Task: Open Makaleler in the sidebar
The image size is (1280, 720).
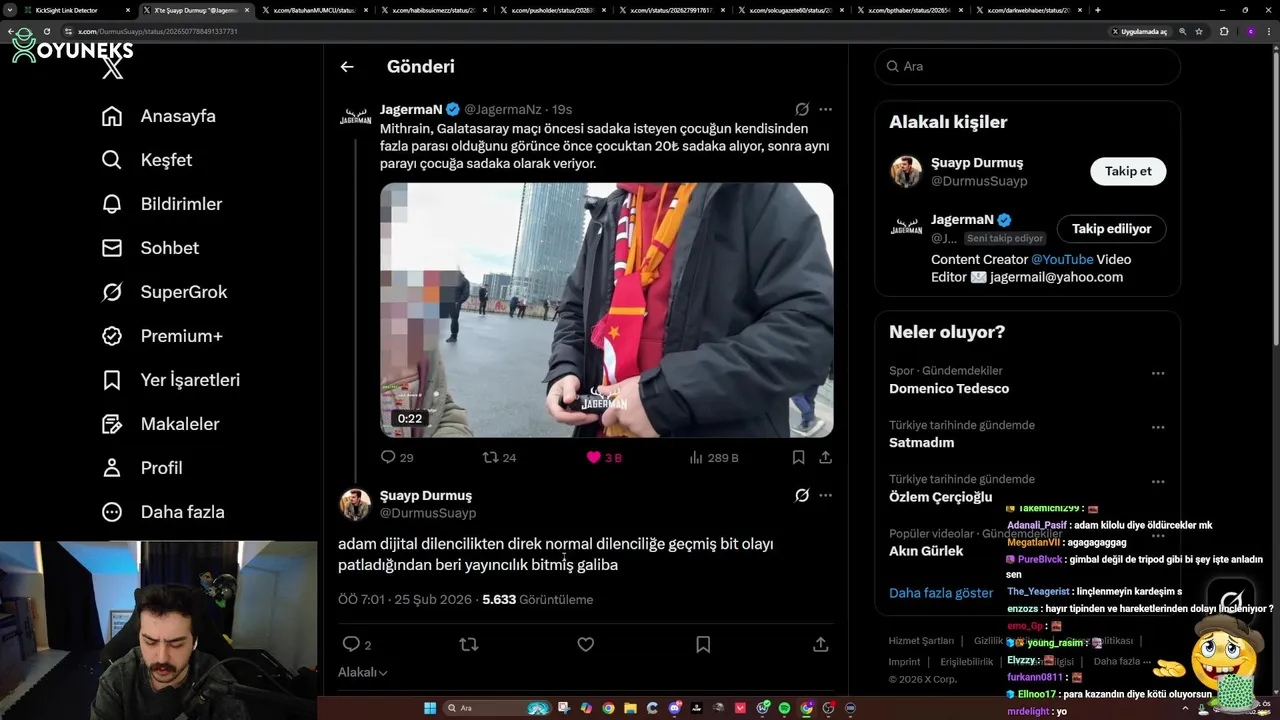Action: (160, 424)
